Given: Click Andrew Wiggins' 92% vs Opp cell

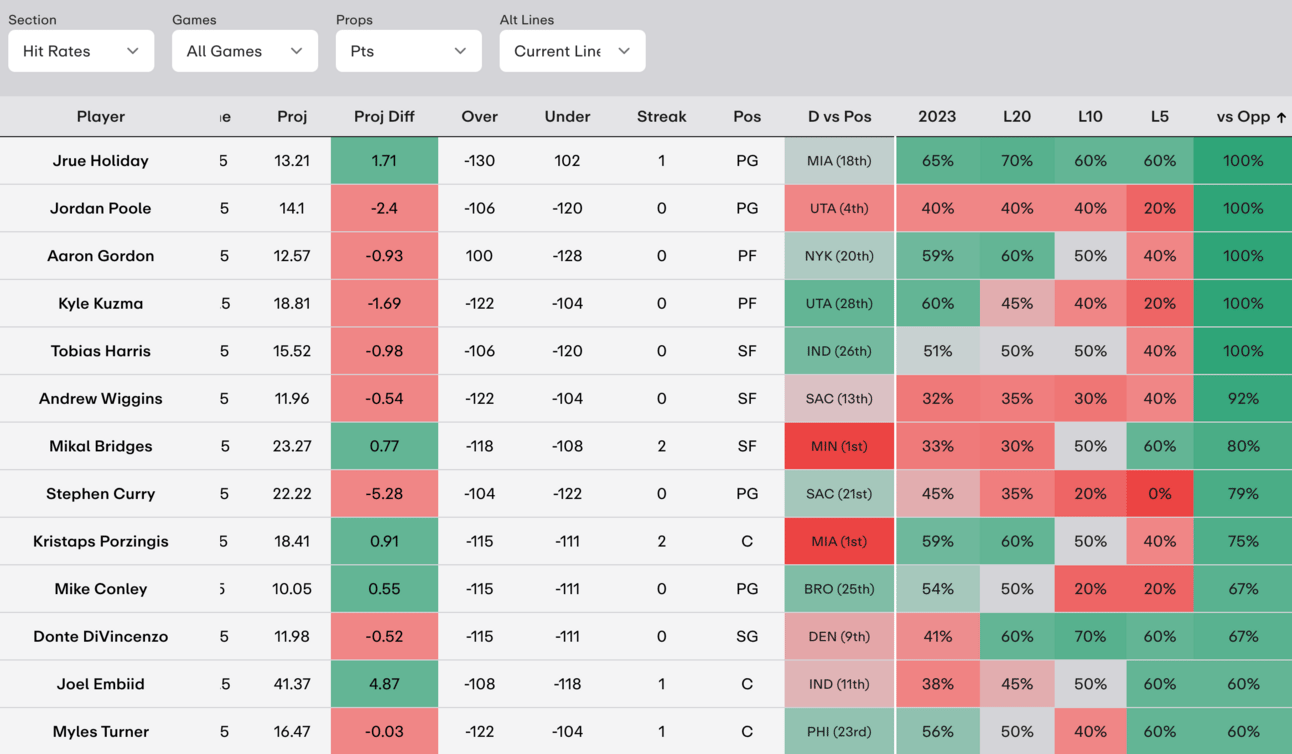Looking at the screenshot, I should (x=1243, y=398).
